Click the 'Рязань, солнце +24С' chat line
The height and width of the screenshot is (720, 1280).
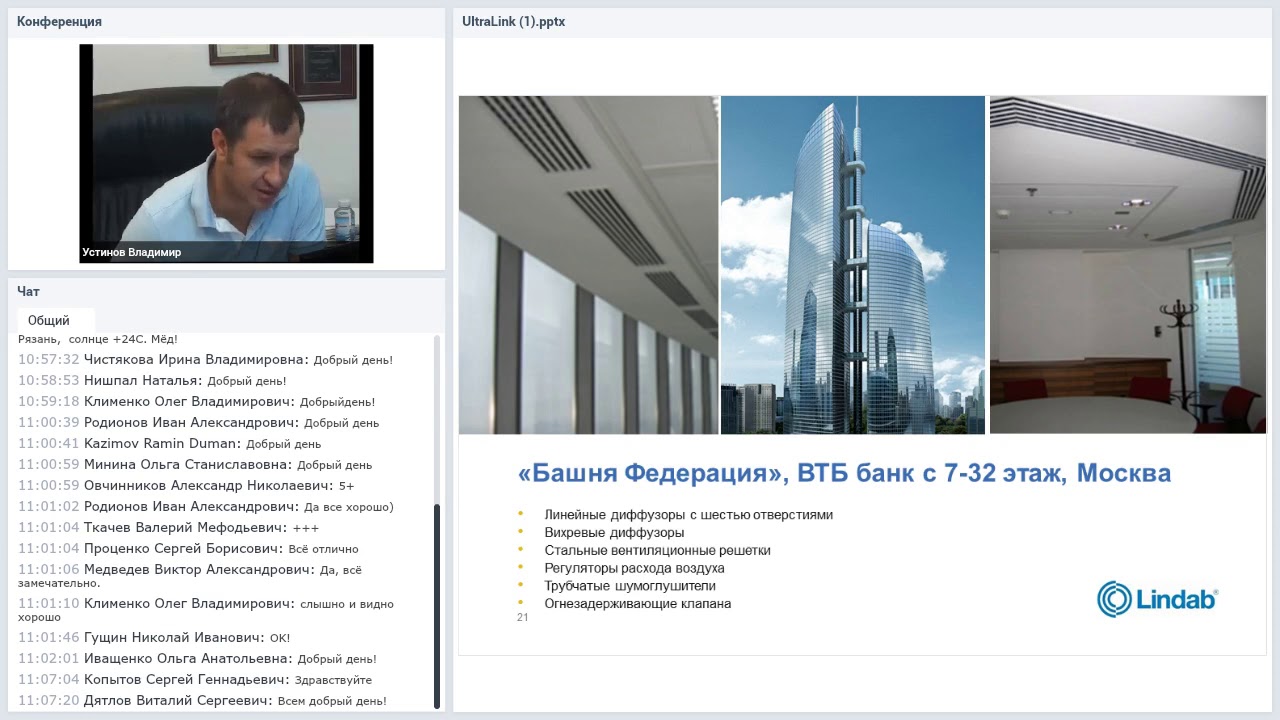[98, 340]
